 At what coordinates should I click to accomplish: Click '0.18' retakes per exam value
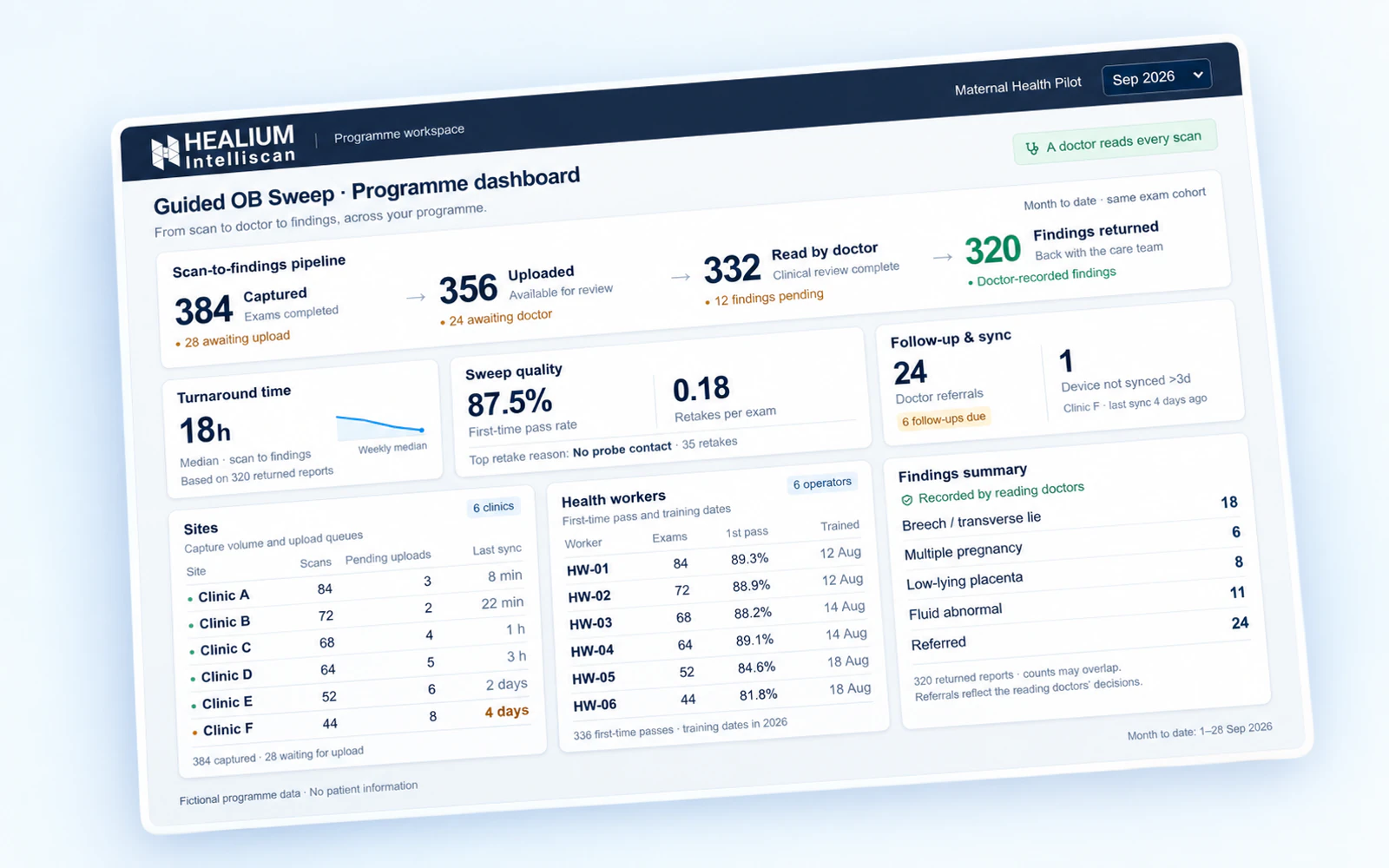coord(701,389)
